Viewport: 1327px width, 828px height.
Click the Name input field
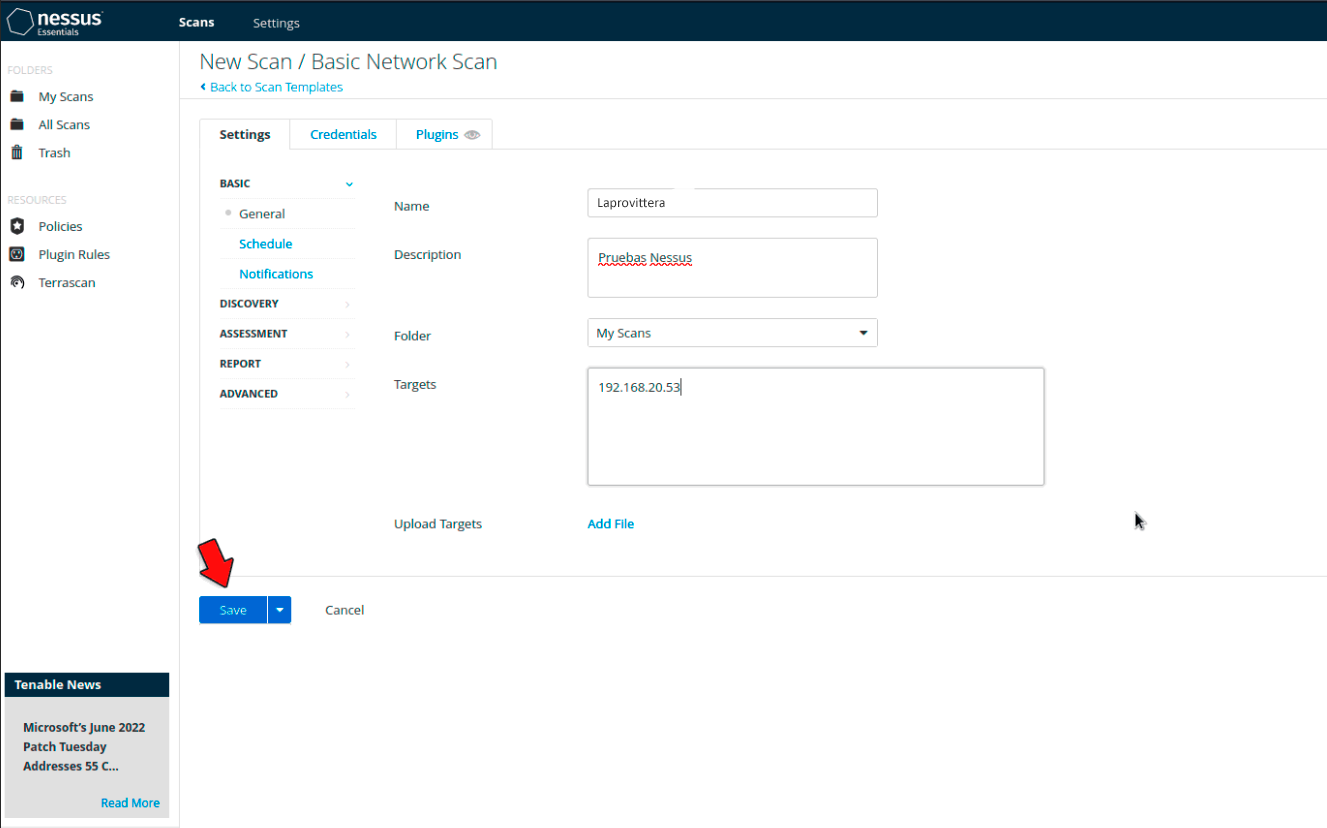pos(732,202)
